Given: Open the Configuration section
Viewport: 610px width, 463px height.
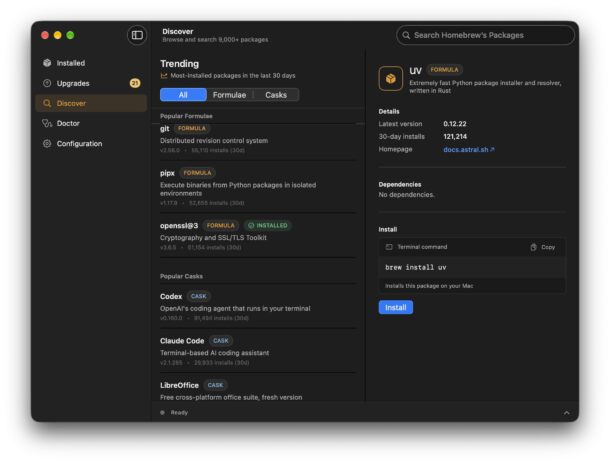Looking at the screenshot, I should (x=91, y=144).
